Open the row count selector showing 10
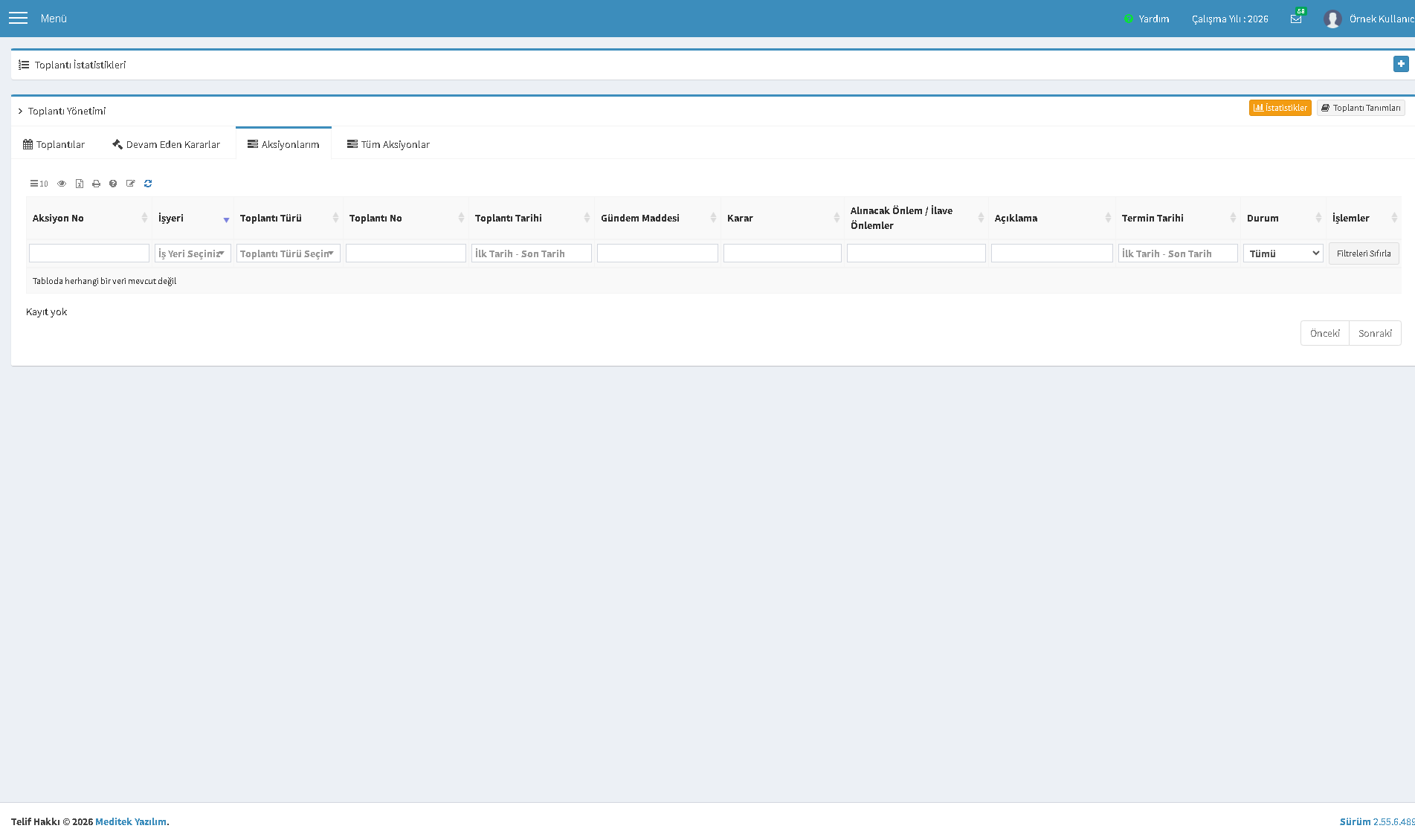This screenshot has height=840, width=1415. click(x=39, y=184)
